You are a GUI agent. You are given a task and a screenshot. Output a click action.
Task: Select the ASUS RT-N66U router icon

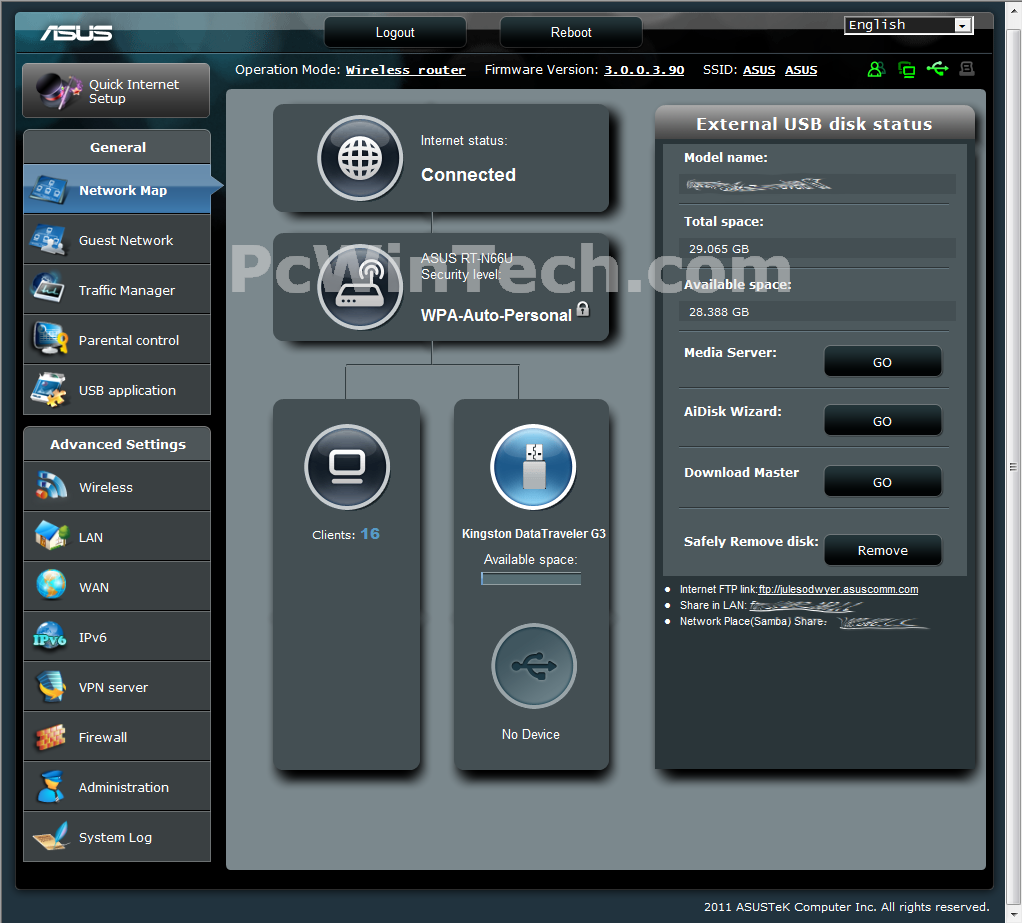360,287
